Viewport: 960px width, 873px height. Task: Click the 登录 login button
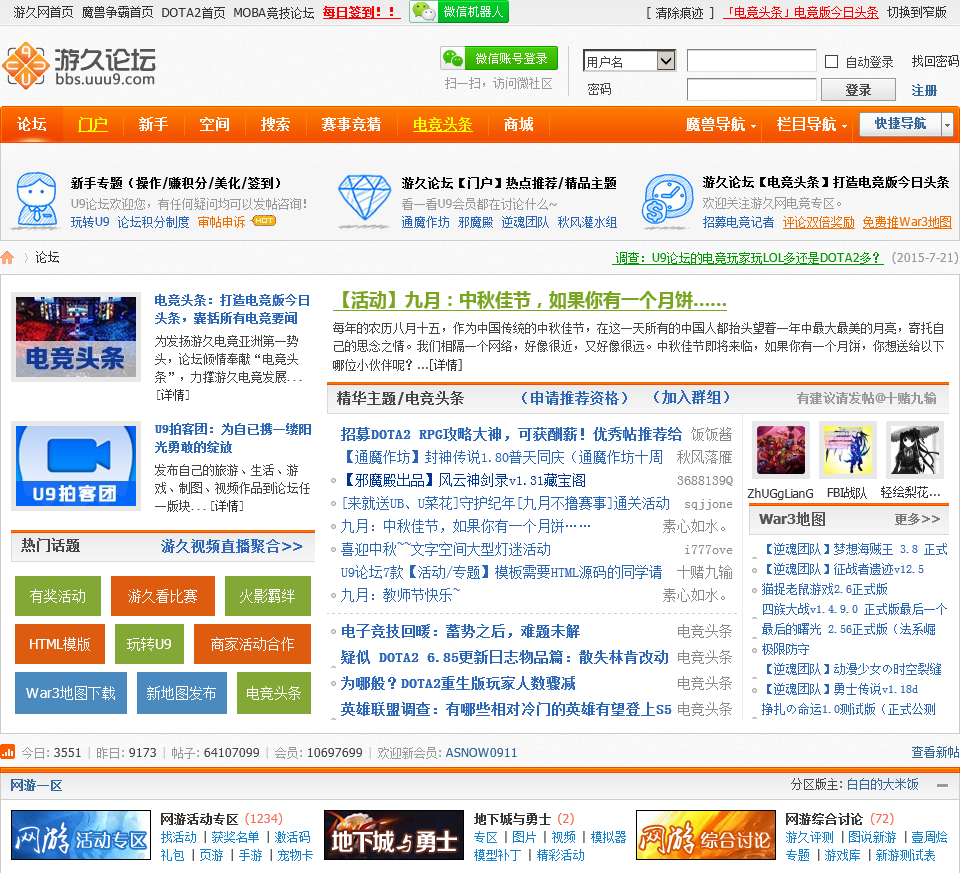(x=858, y=90)
